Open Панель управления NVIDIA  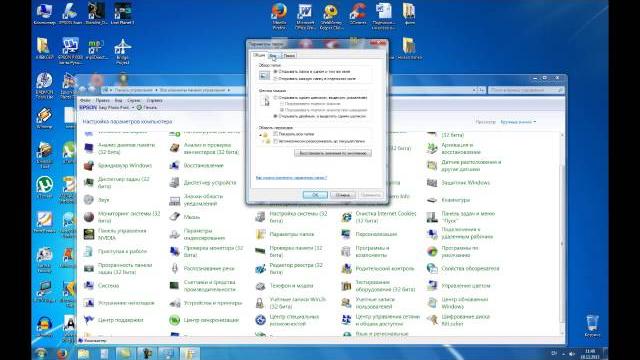[115, 234]
